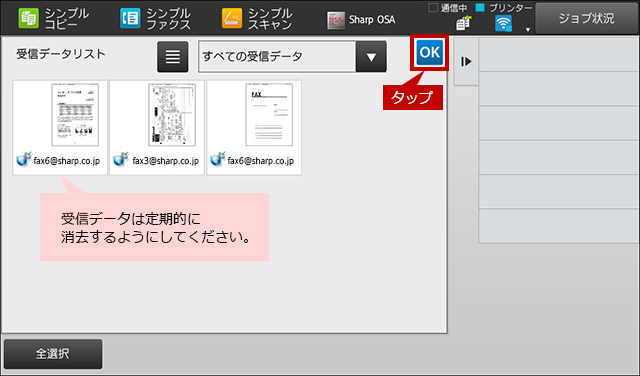Tap the blue OK button
Screen dimensions: 640x376
click(430, 52)
